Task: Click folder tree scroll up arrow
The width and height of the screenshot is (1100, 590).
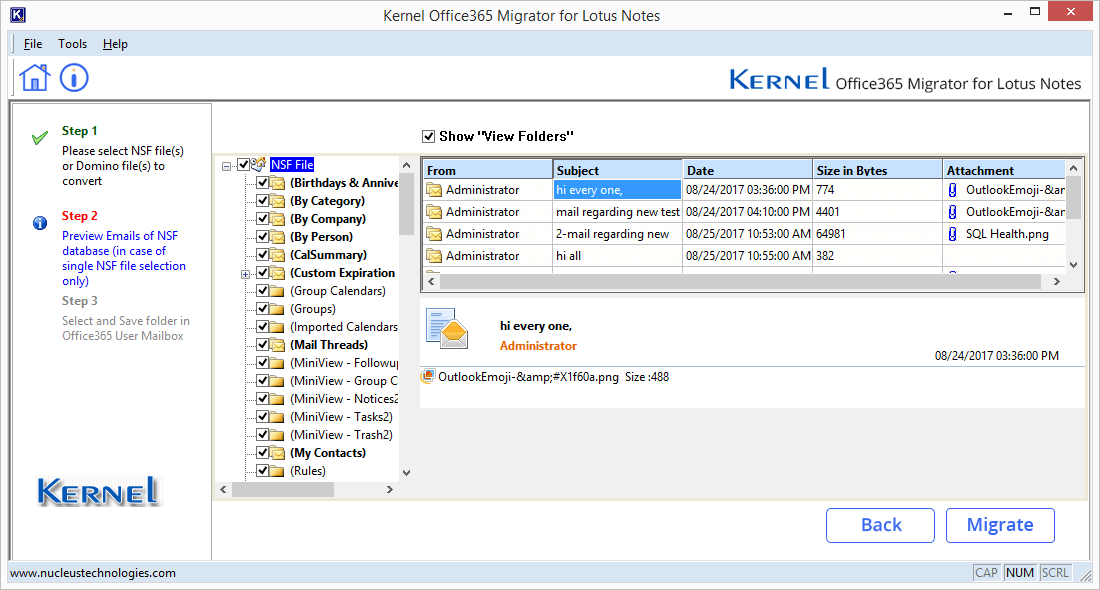Action: pyautogui.click(x=406, y=165)
